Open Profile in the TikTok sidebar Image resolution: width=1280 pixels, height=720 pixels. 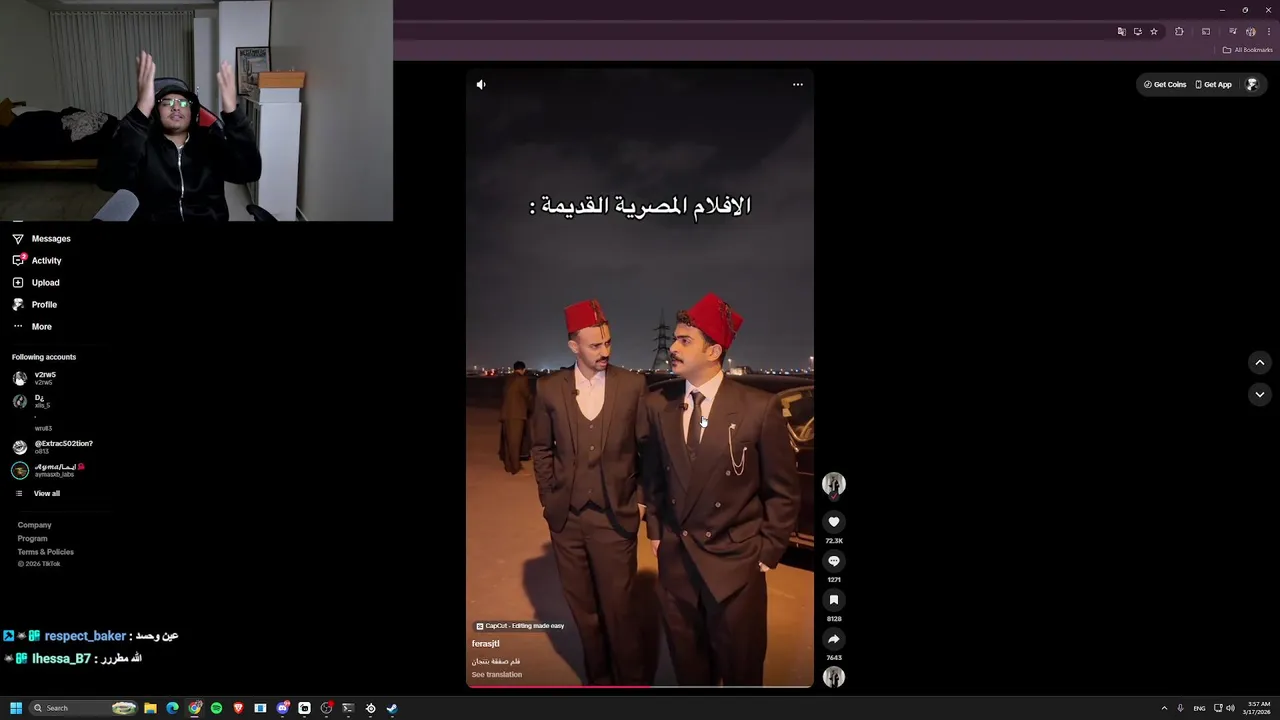tap(35, 305)
